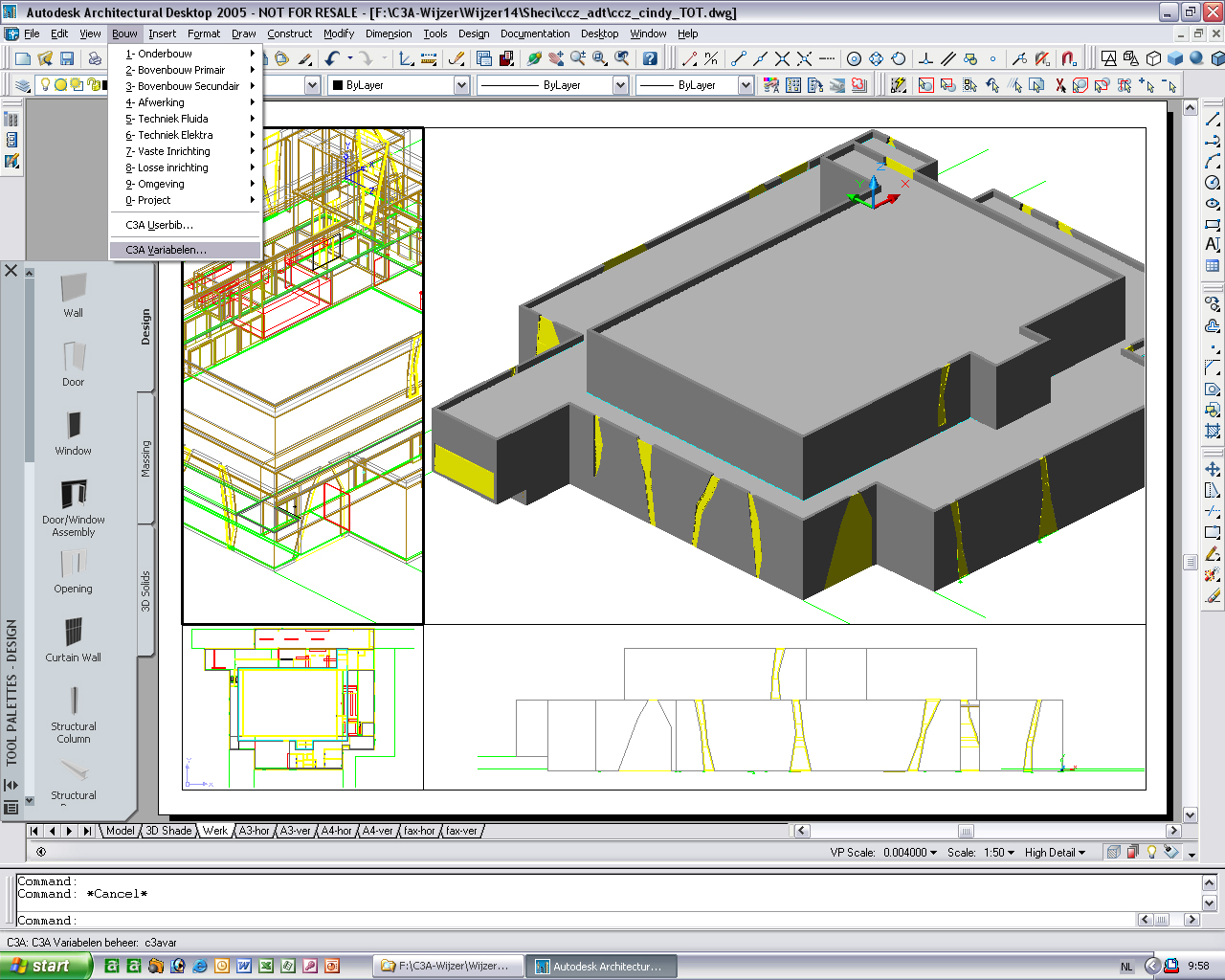Toggle the layer freeze sun icon
Image resolution: width=1225 pixels, height=980 pixels.
pyautogui.click(x=60, y=84)
